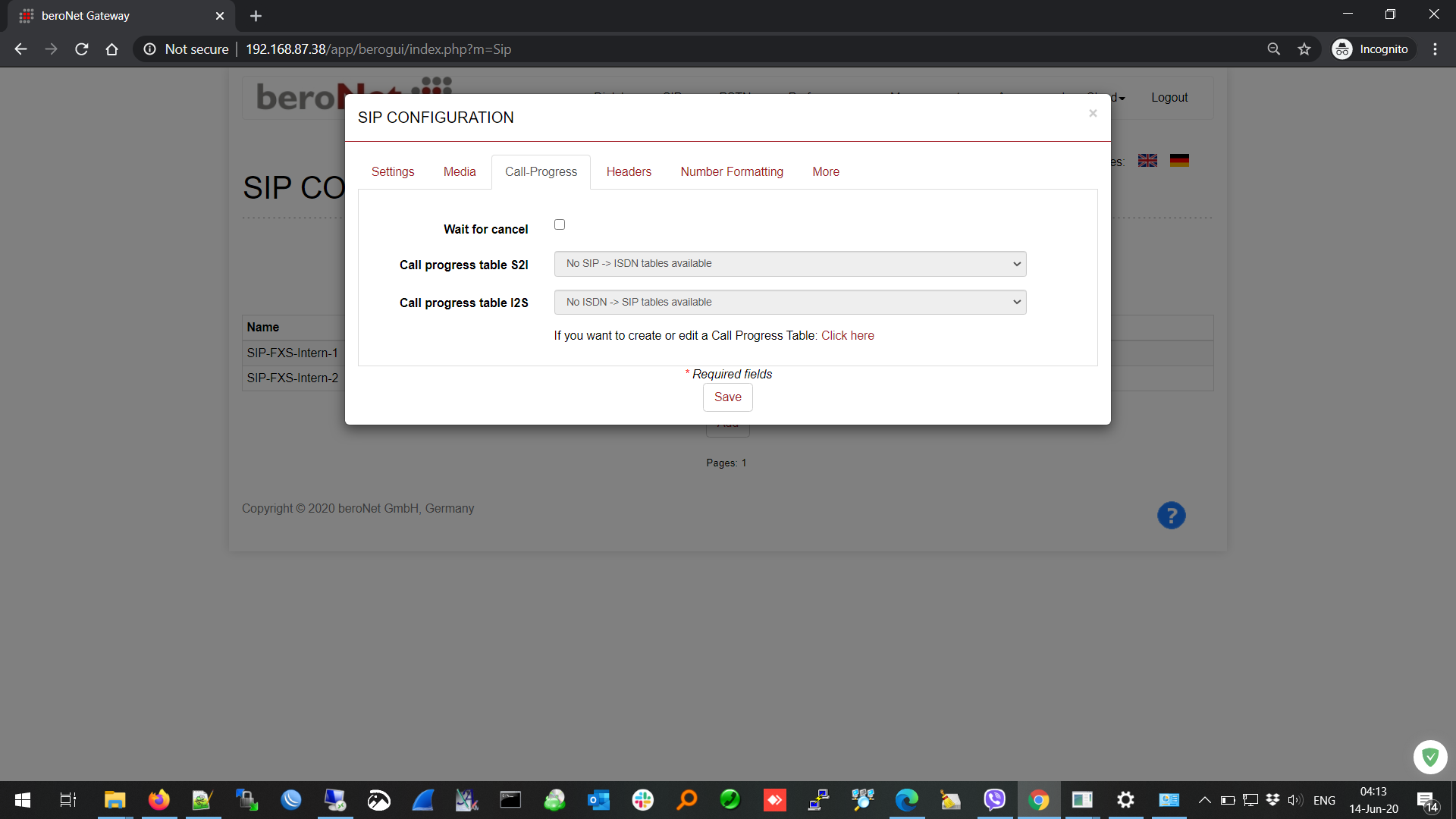Screen dimensions: 1456x819
Task: Open the Media tab
Action: tap(460, 172)
